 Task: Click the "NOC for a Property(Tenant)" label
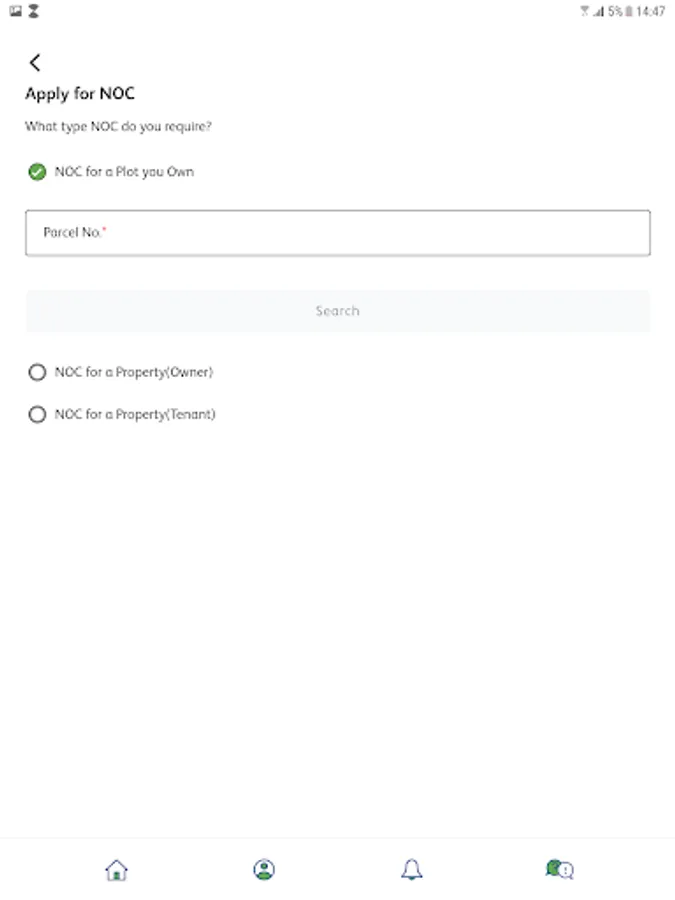[135, 414]
